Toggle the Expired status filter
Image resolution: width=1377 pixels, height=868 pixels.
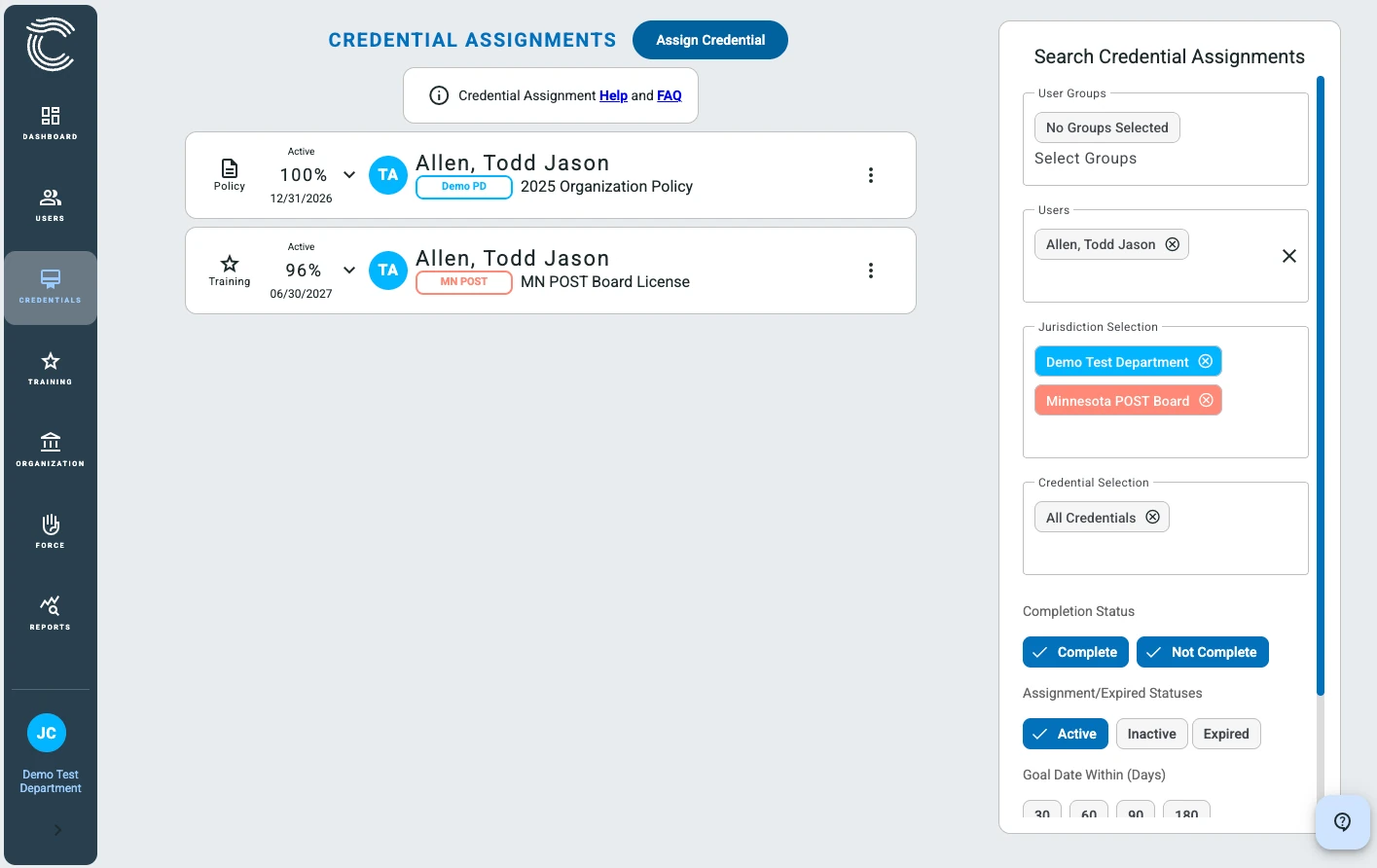tap(1226, 734)
